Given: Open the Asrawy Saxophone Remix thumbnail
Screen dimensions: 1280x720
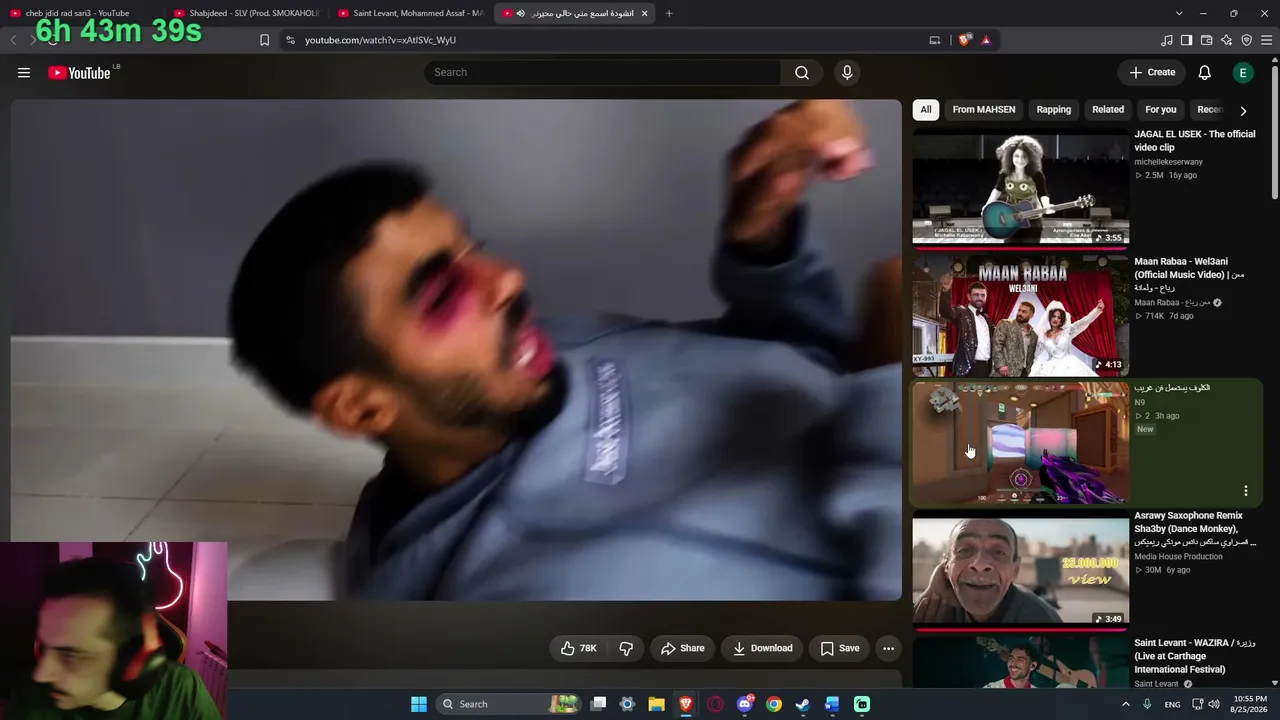Looking at the screenshot, I should point(1020,571).
